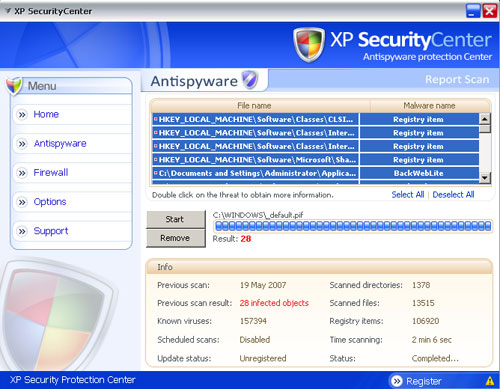Viewport: 500px width, 389px height.
Task: Select Registry item cell for Microsoft\Sha row
Action: click(x=419, y=160)
